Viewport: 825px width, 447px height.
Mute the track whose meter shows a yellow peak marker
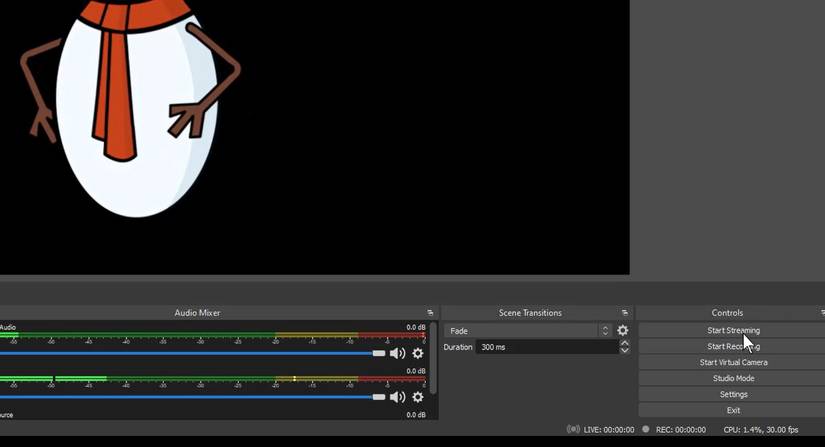pyautogui.click(x=397, y=397)
